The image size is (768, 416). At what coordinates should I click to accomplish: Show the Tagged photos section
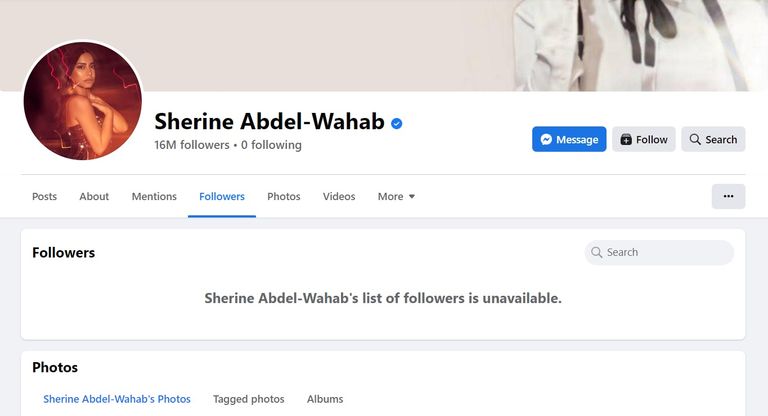coord(248,399)
